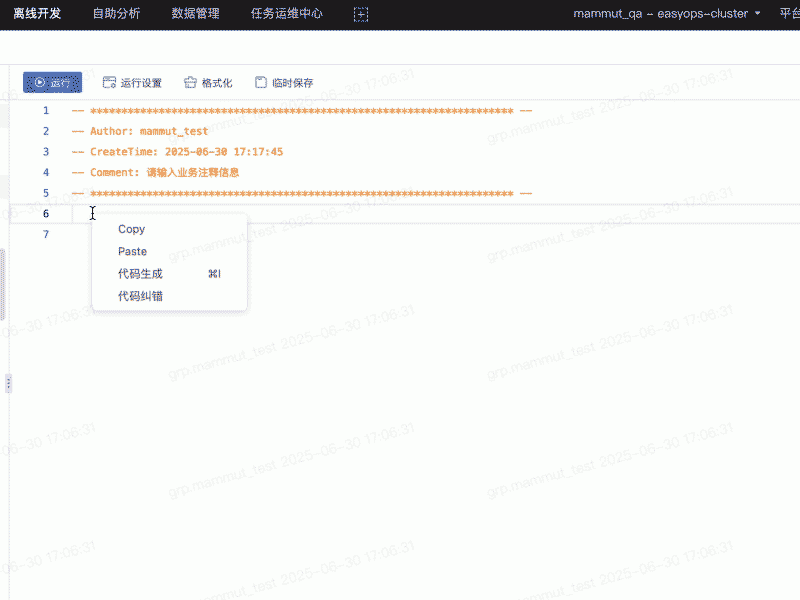Click 格式化 to format code

tap(208, 83)
